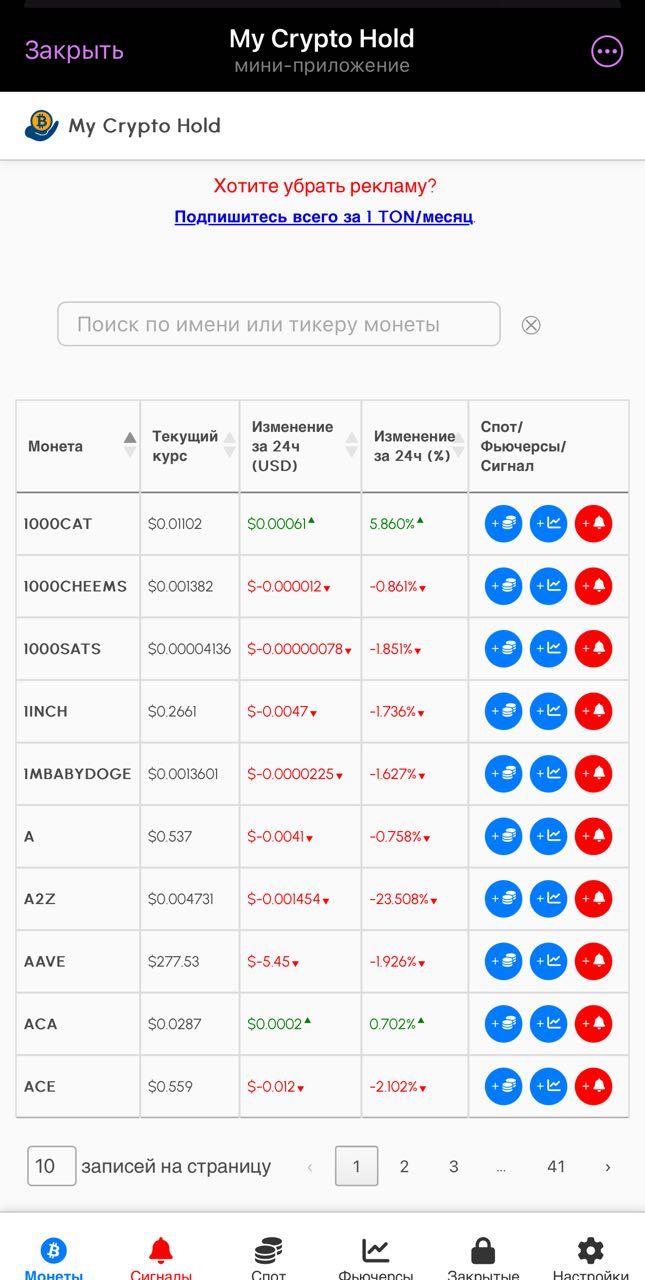Add A2Z coin to spot

point(503,899)
